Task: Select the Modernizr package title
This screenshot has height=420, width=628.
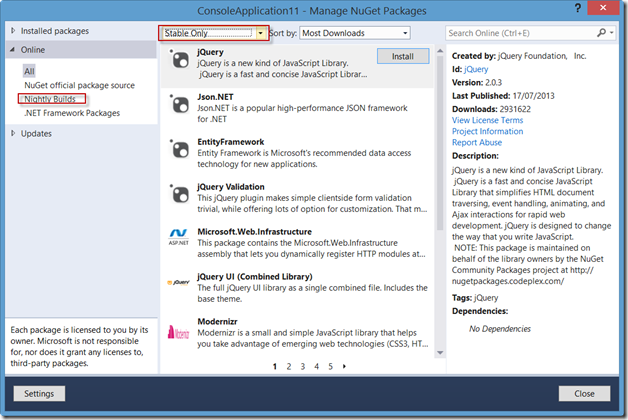Action: pos(217,322)
